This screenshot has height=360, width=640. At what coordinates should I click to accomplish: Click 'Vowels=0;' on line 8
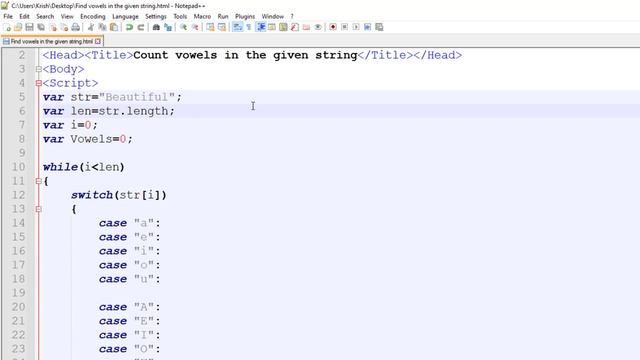pyautogui.click(x=101, y=139)
